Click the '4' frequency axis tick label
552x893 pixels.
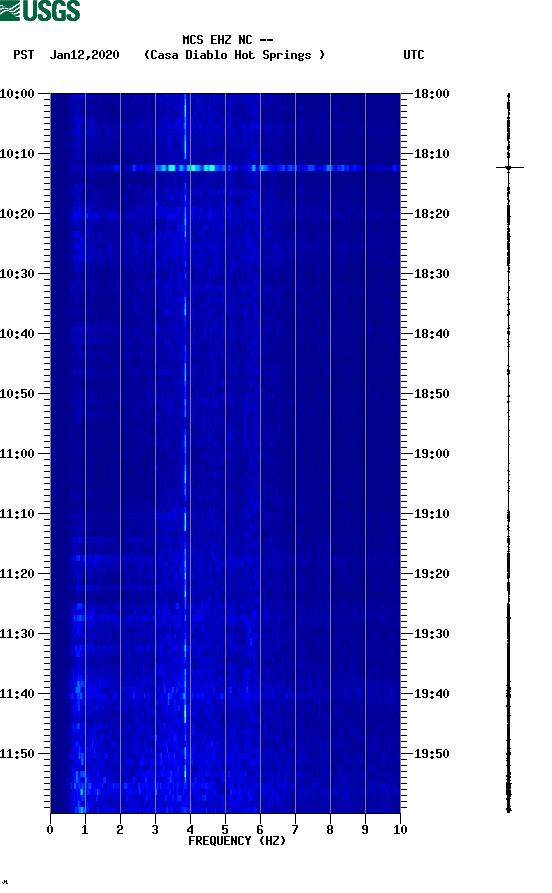click(190, 830)
